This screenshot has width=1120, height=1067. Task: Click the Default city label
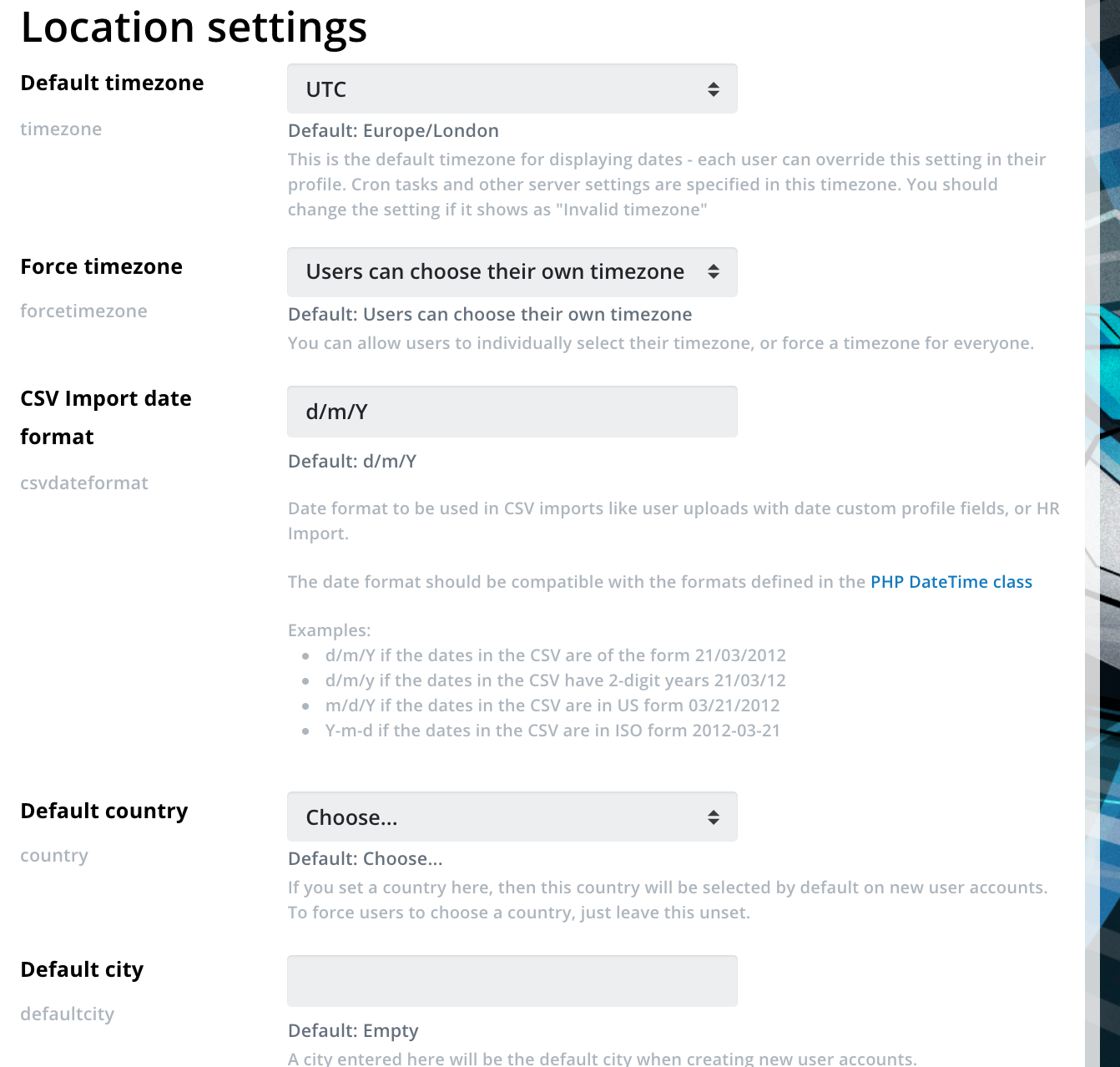[x=82, y=969]
